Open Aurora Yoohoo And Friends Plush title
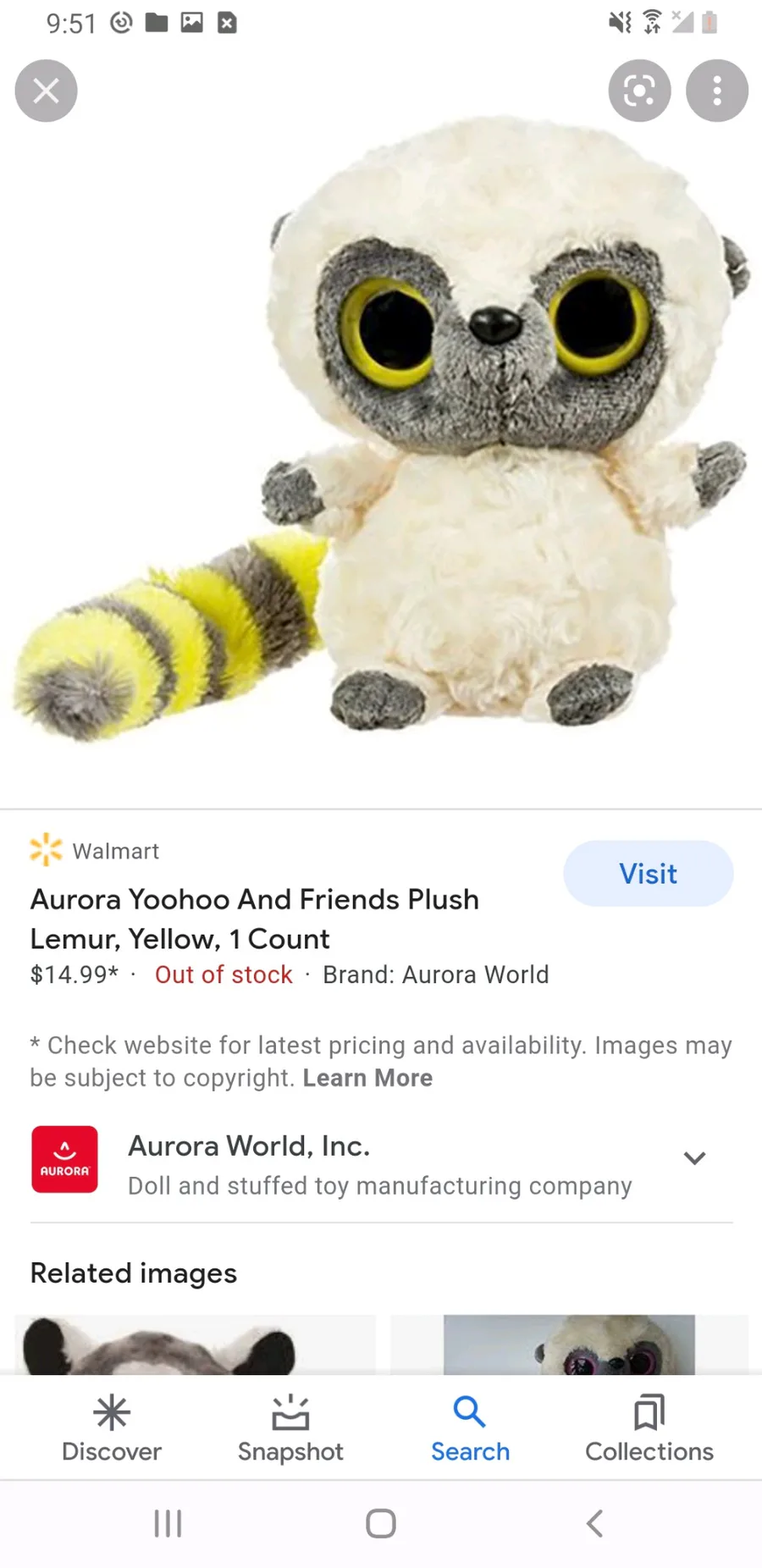 255,919
